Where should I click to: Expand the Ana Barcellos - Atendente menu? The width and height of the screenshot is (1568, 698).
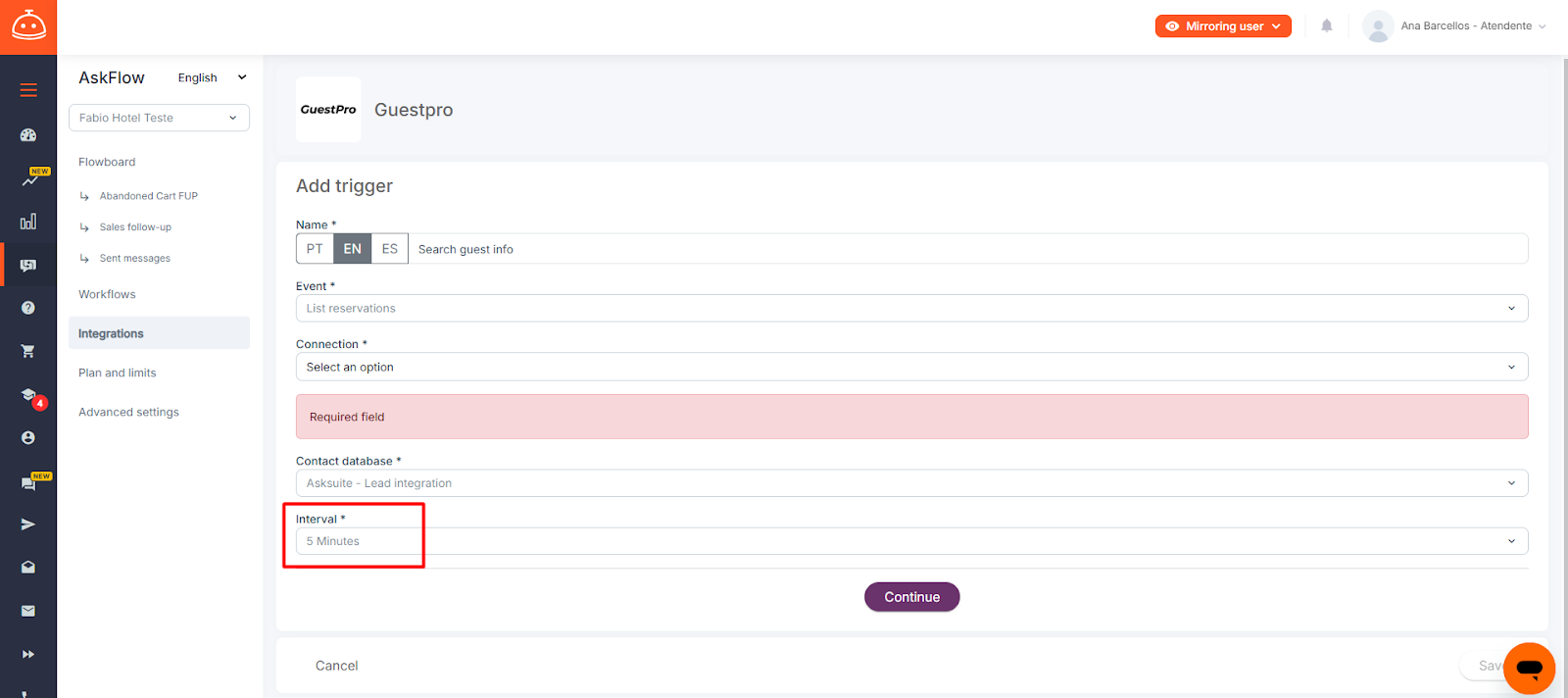click(1473, 26)
